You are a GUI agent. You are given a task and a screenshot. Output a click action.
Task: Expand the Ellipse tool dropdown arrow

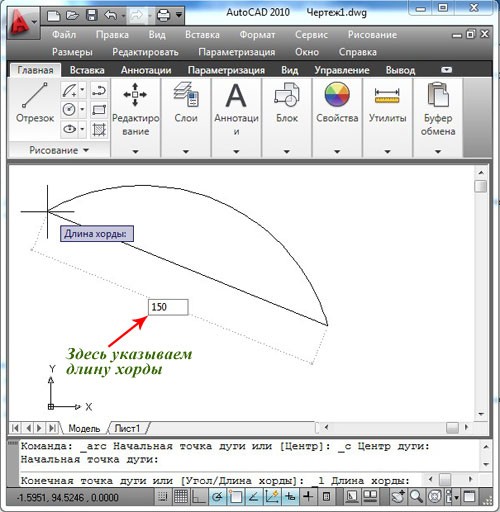82,129
